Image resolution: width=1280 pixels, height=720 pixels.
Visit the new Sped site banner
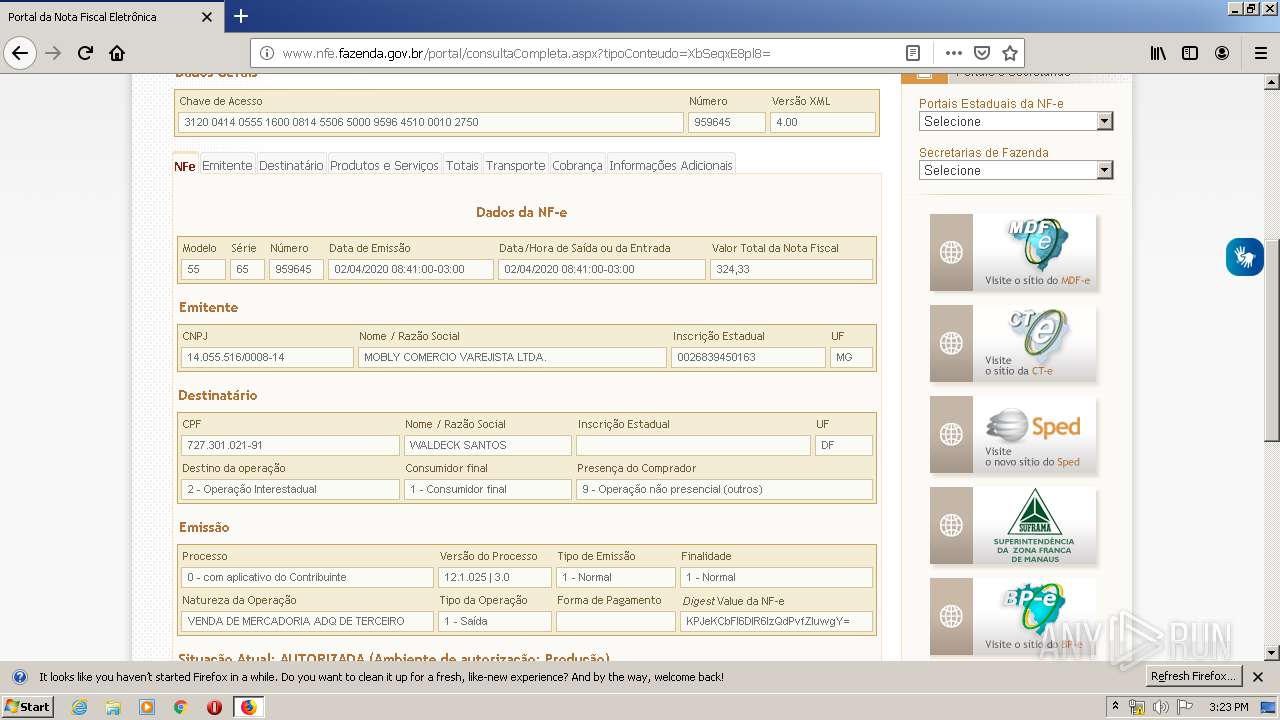coord(1013,434)
